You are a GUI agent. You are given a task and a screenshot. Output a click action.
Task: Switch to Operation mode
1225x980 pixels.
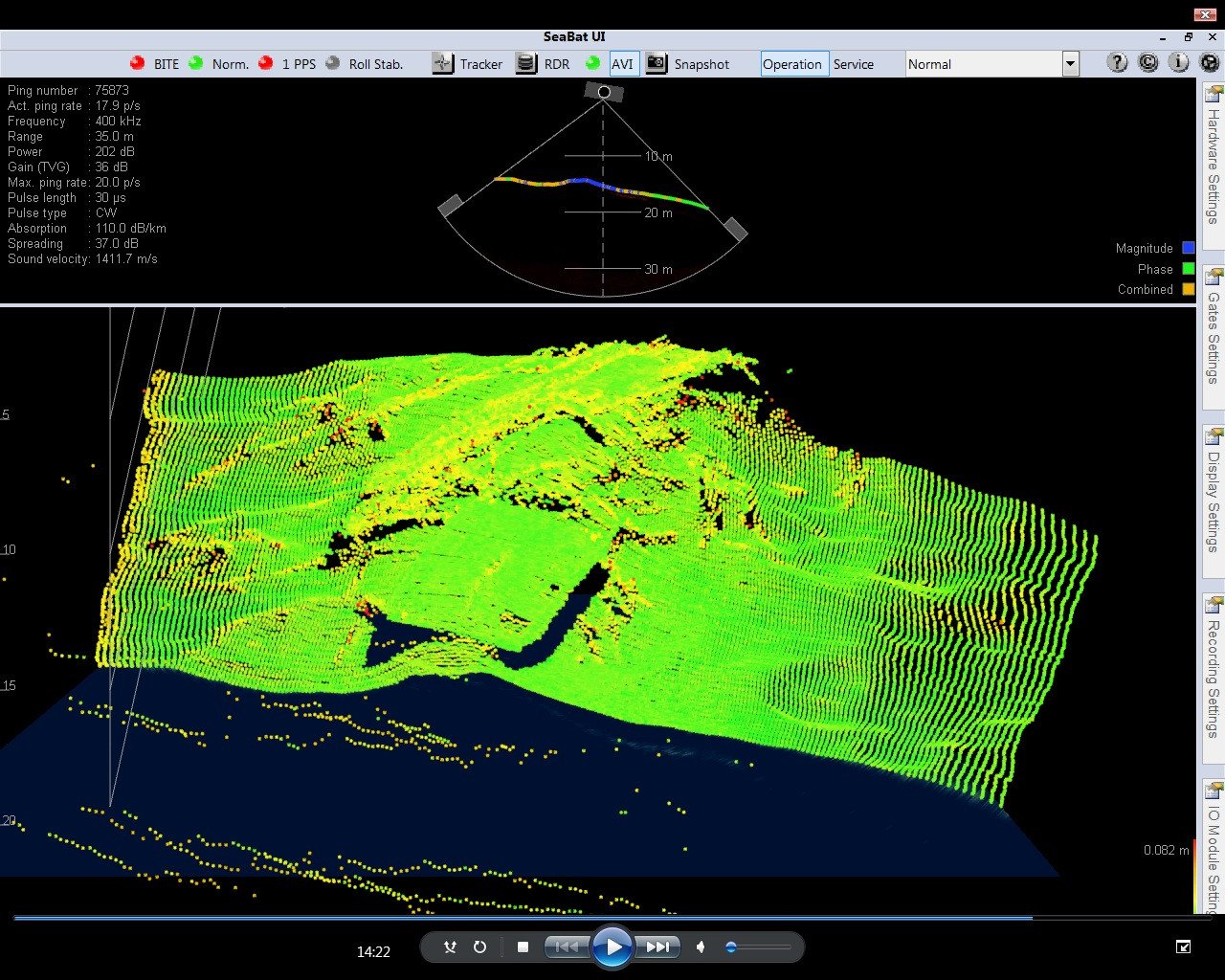coord(792,64)
